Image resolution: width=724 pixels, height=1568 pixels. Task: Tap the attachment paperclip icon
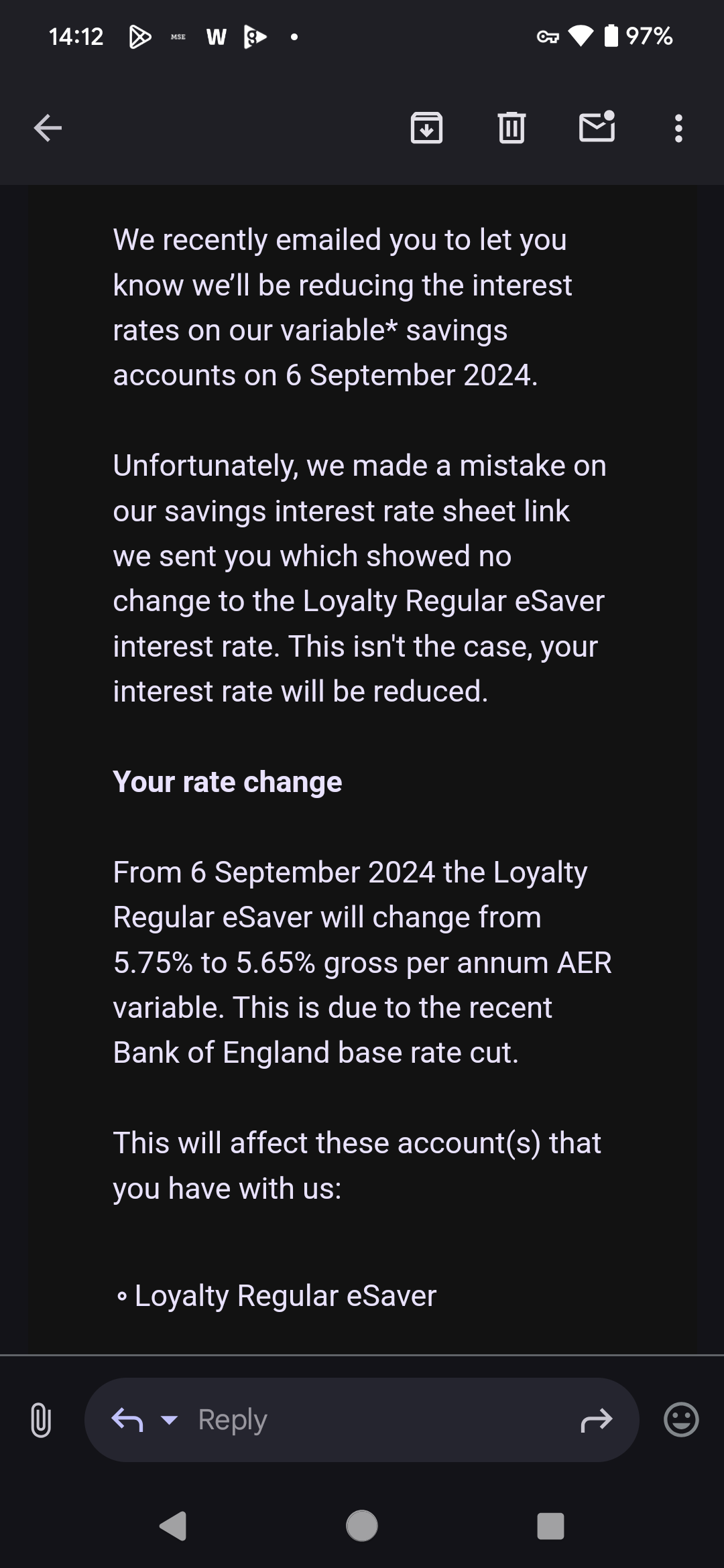(41, 1420)
